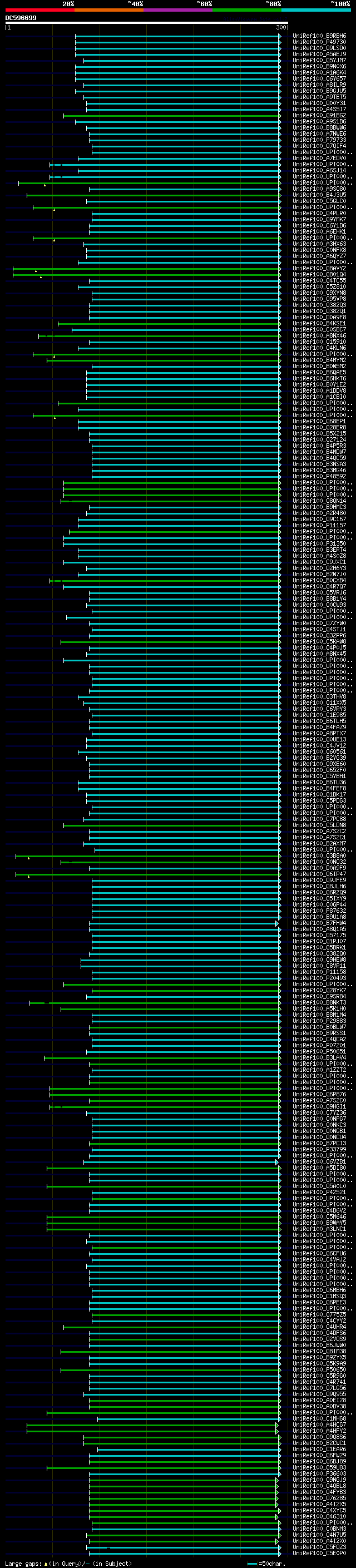356x1568 pixels.
Task: Click the UniRef100_Q4PLR0 label
Action: click(319, 214)
